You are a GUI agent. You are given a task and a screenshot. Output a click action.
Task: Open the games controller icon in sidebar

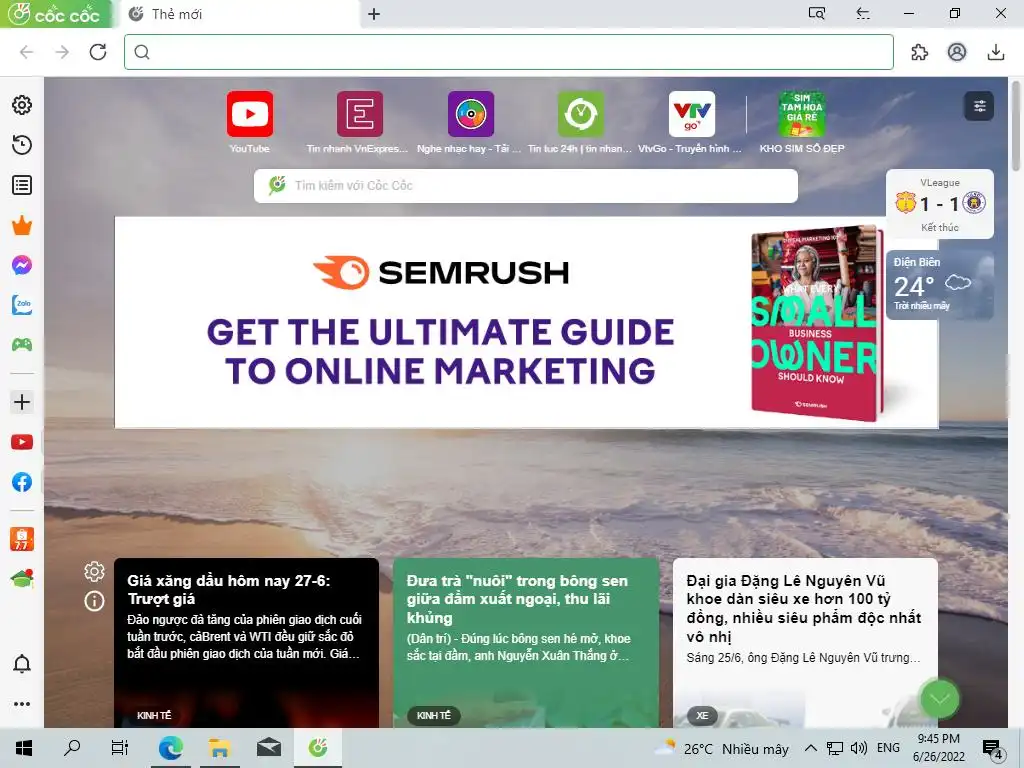coord(22,344)
